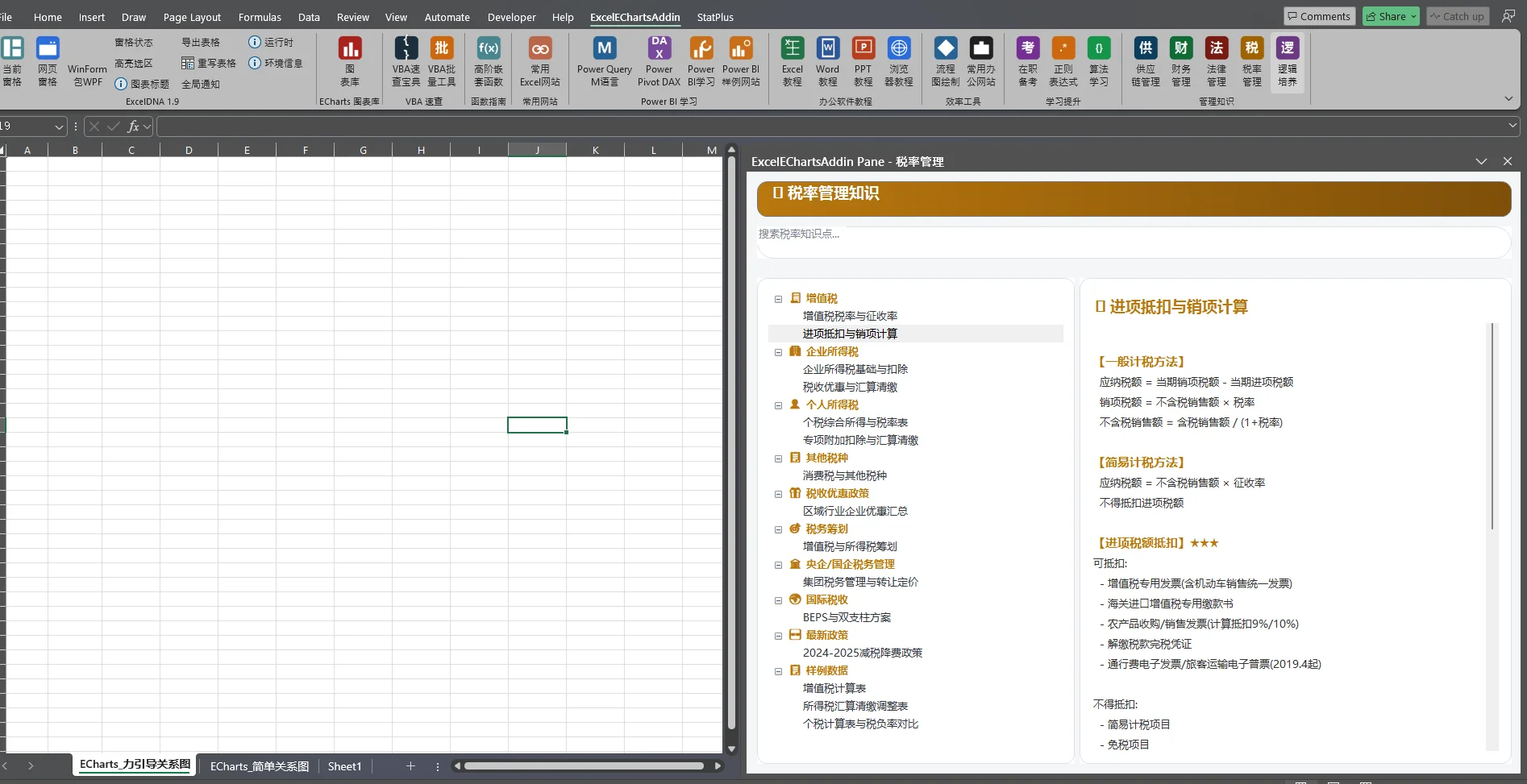Open Power Query M语言 learning
The height and width of the screenshot is (784, 1527).
point(604,61)
